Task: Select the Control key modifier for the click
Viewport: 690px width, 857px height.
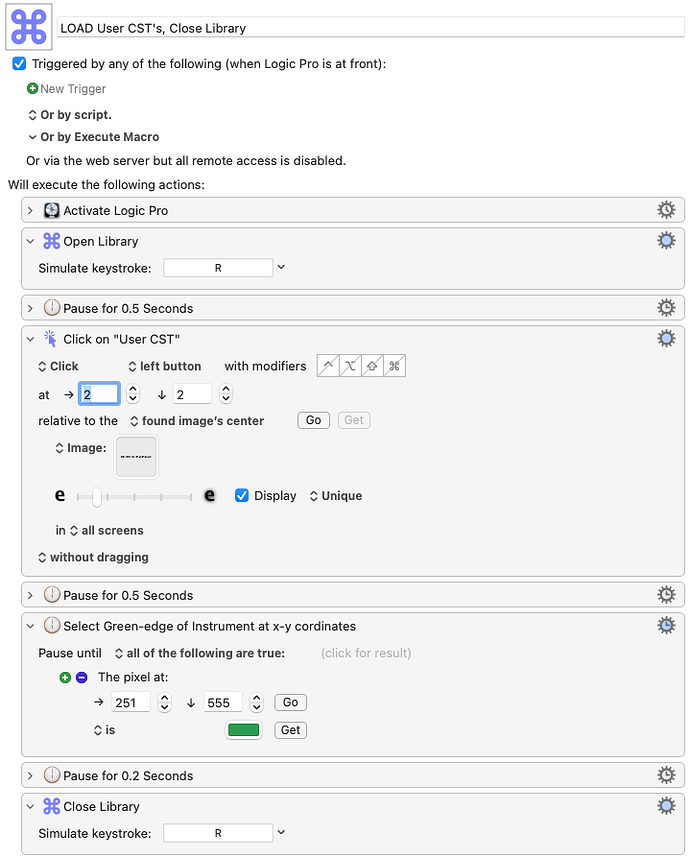Action: pyautogui.click(x=328, y=365)
